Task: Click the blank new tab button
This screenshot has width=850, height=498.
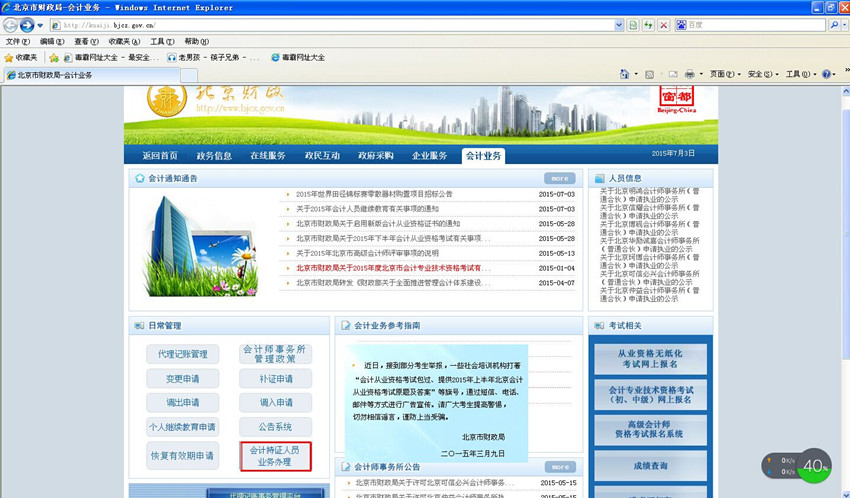Action: tap(189, 75)
